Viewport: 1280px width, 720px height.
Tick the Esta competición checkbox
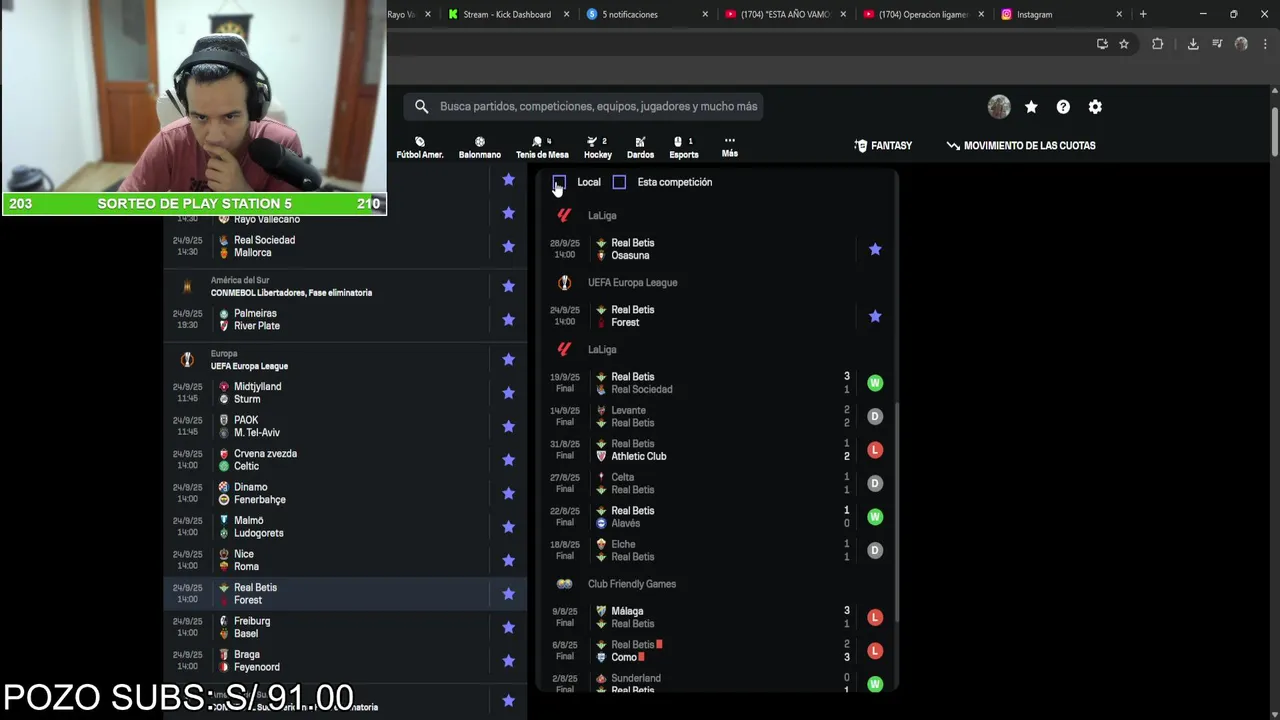pyautogui.click(x=619, y=182)
